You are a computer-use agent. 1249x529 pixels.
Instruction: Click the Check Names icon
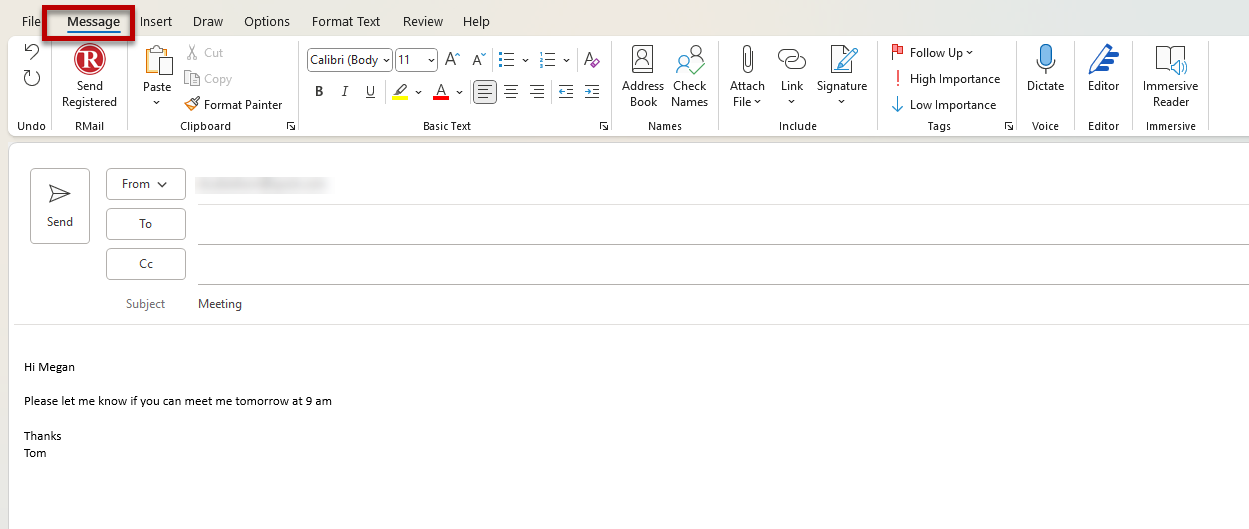689,62
